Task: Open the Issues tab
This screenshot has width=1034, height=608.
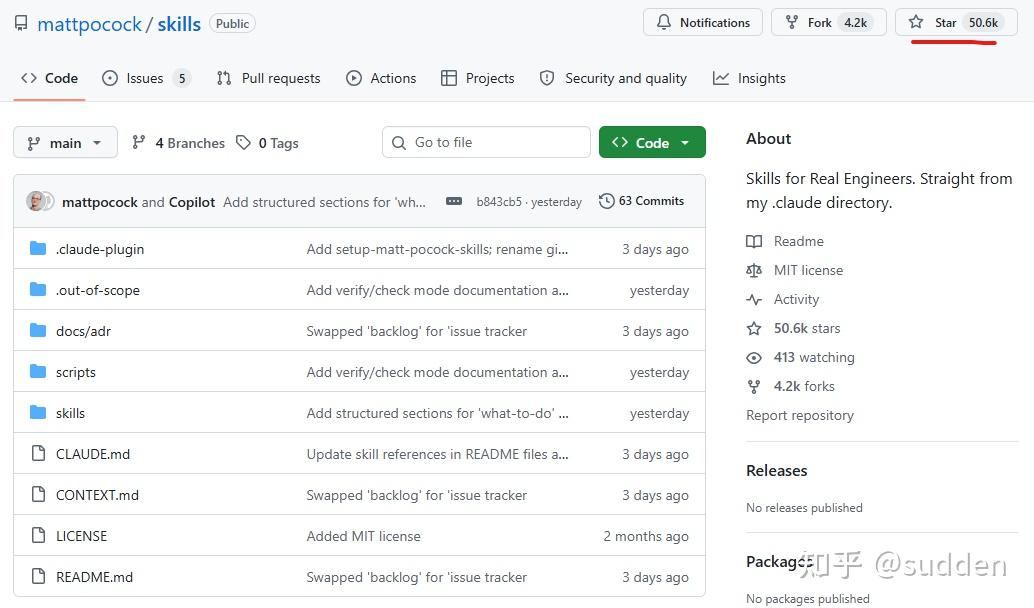Action: [x=146, y=78]
